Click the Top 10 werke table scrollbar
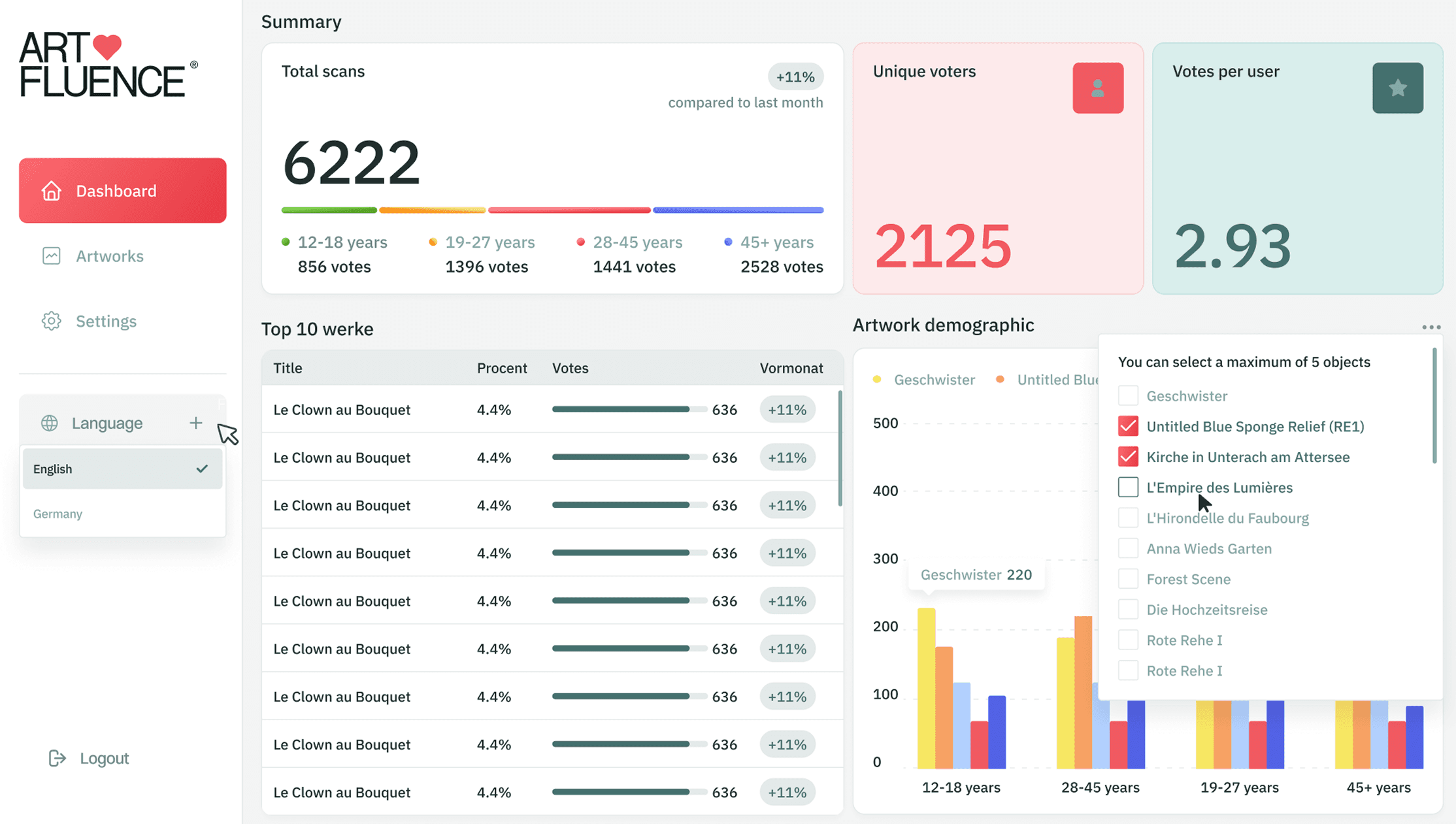The image size is (1456, 824). (840, 449)
